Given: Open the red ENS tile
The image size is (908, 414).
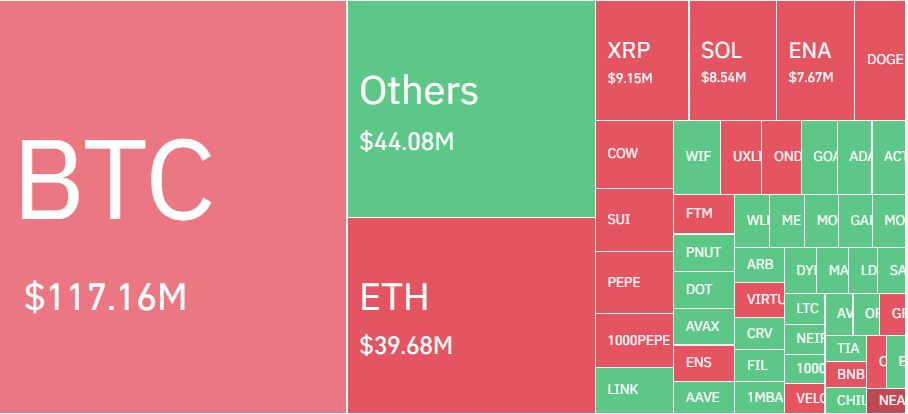Looking at the screenshot, I should [703, 363].
